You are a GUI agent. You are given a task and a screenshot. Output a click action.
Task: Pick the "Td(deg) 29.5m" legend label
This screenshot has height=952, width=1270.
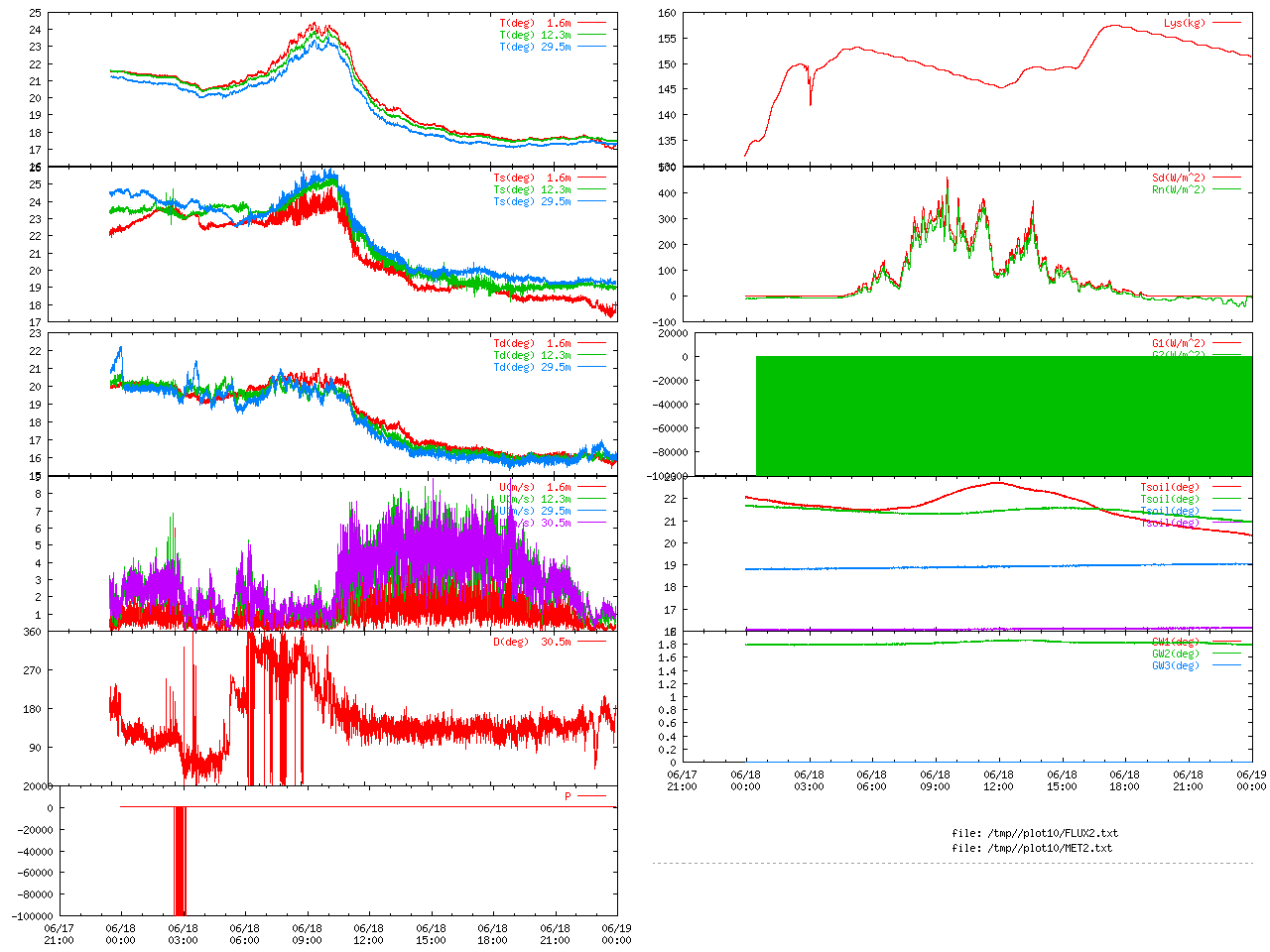click(533, 367)
